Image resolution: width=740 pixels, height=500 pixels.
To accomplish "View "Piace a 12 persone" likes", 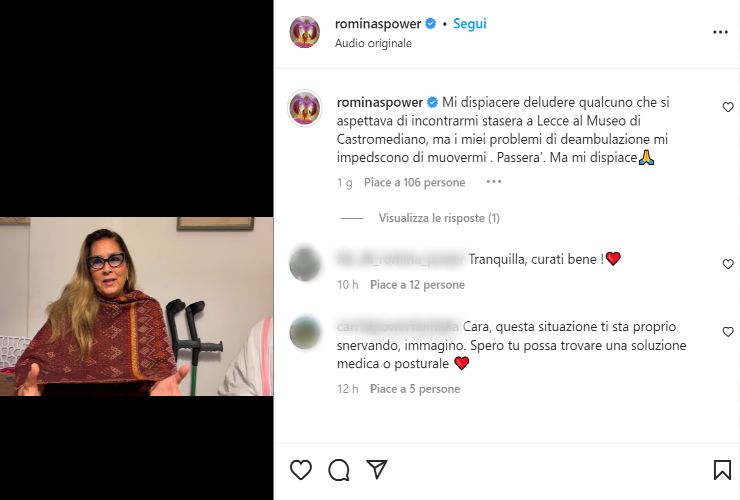I will coord(417,285).
